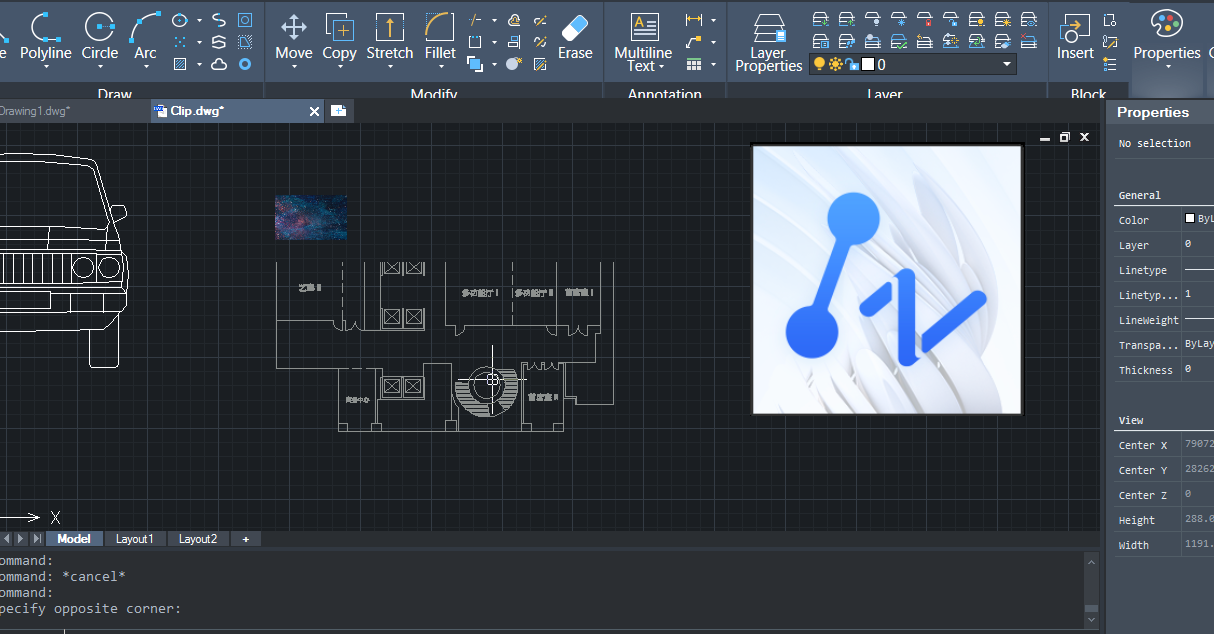Click the layer 0 white color swatch
Viewport: 1214px width, 634px height.
(x=868, y=65)
